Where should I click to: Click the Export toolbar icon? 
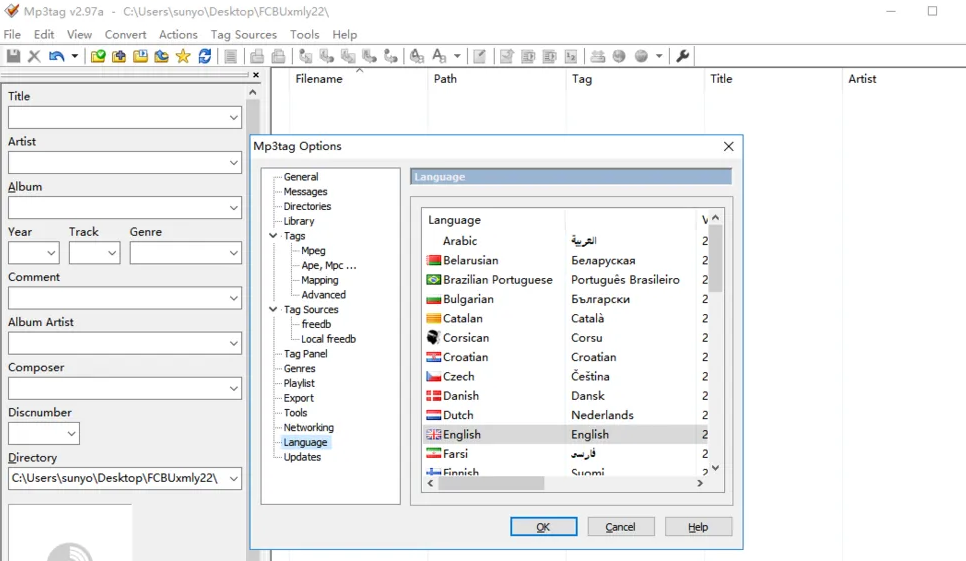click(x=506, y=56)
